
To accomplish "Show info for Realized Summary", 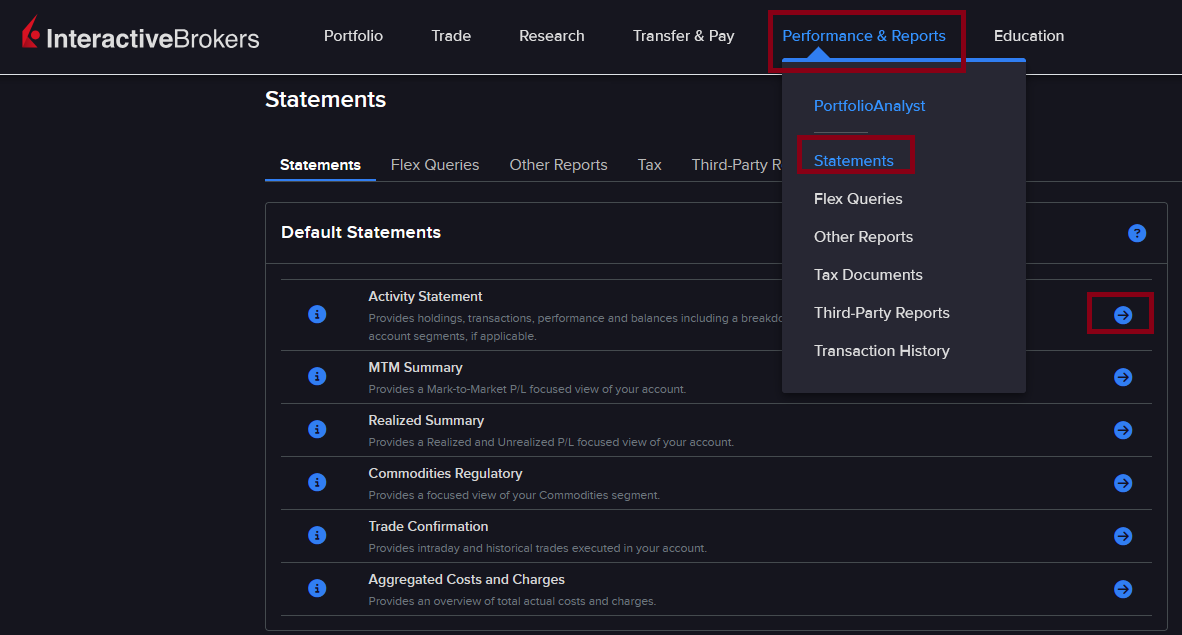I will 317,429.
